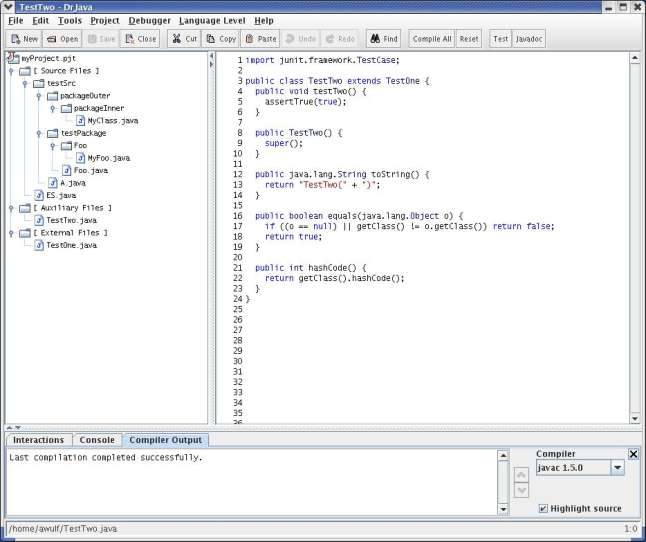Collapse the [ Source Files ] tree node
The height and width of the screenshot is (542, 646).
(11, 72)
